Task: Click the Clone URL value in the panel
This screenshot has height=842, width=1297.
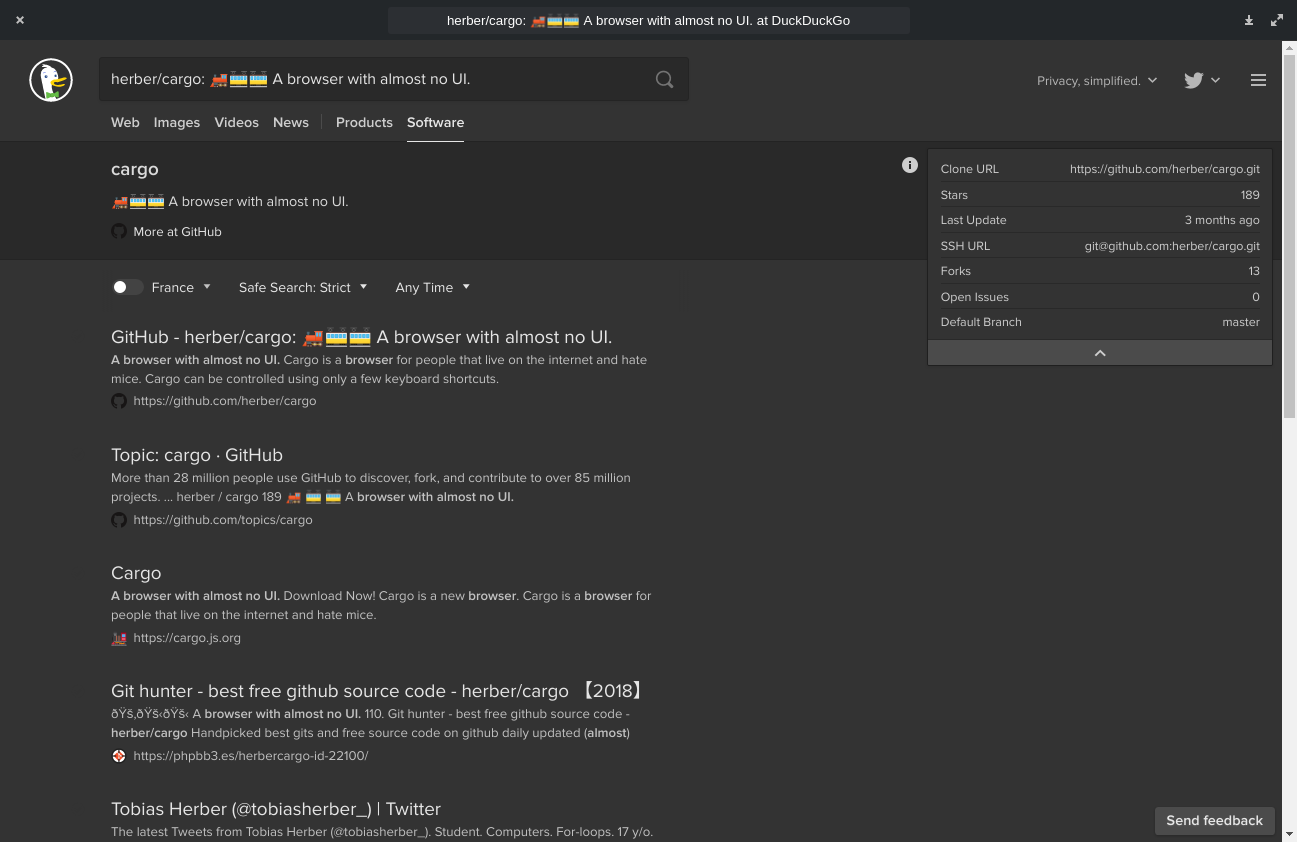Action: (x=1165, y=169)
